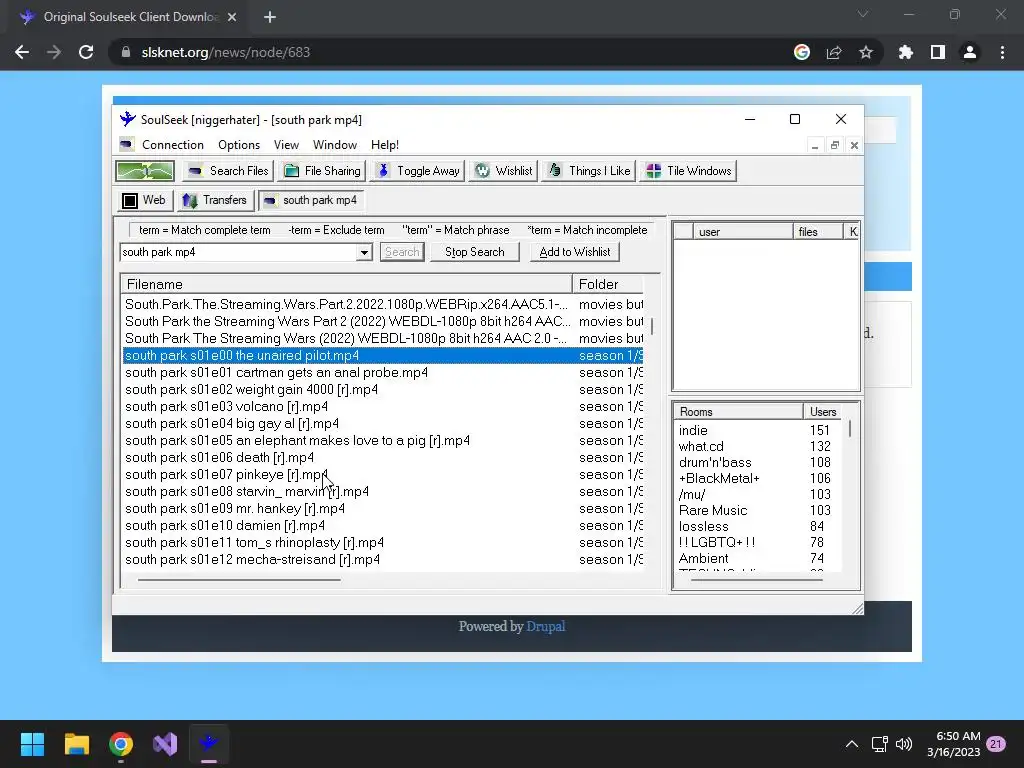1024x768 pixels.
Task: Select 'South.Park.The.Streaming.Wars.Part.2.2022.1080p.WEBRip' row
Action: click(x=383, y=304)
